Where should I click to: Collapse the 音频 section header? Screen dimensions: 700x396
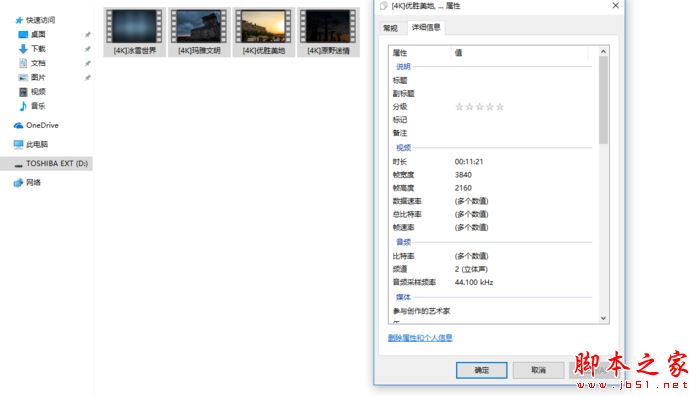tap(403, 242)
